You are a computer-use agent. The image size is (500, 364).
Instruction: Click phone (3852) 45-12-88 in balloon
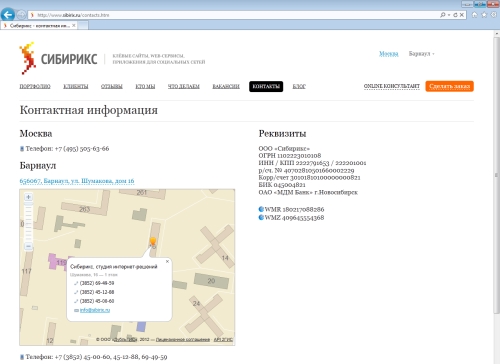(x=97, y=292)
